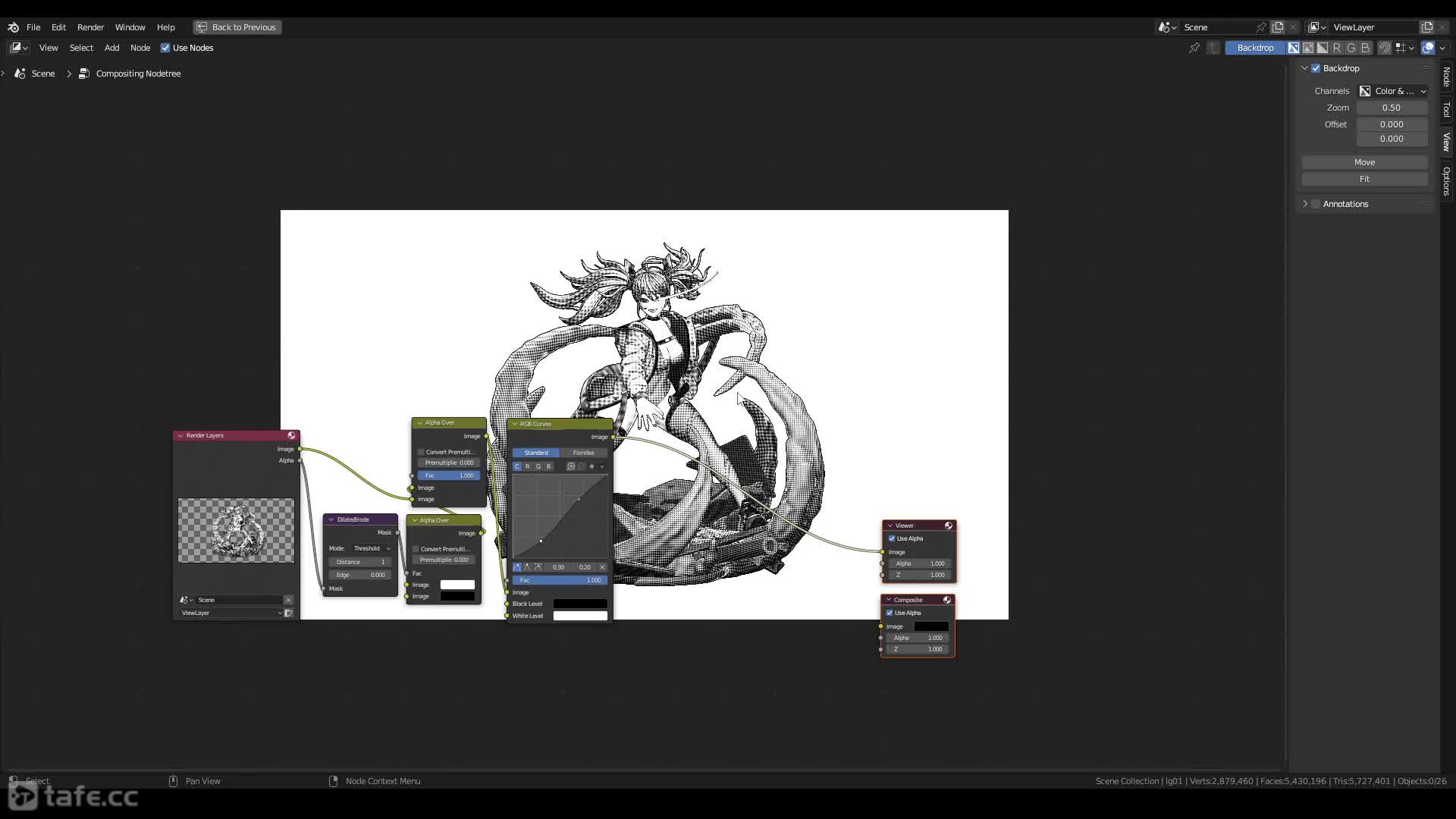Enable Convert Premultiplied on upper Alpha Over
The image size is (1456, 819).
pyautogui.click(x=421, y=452)
